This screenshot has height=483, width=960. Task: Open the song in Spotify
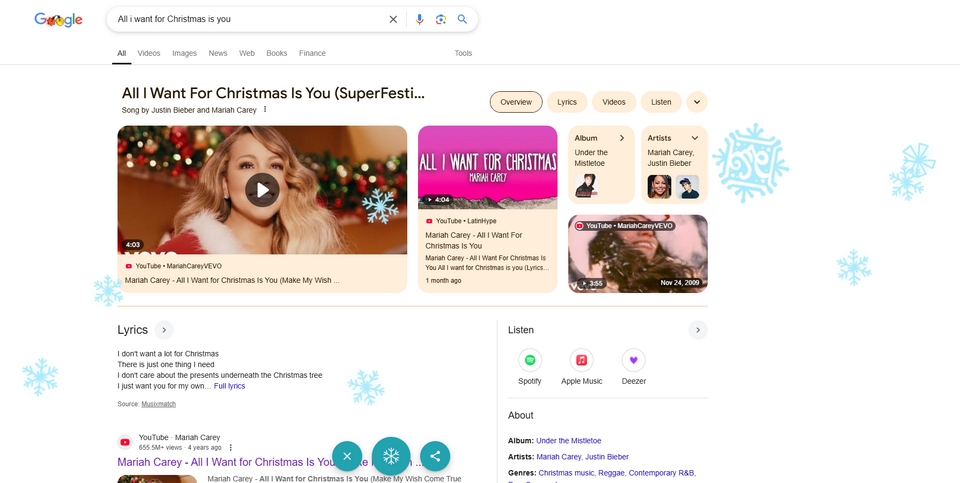[530, 361]
